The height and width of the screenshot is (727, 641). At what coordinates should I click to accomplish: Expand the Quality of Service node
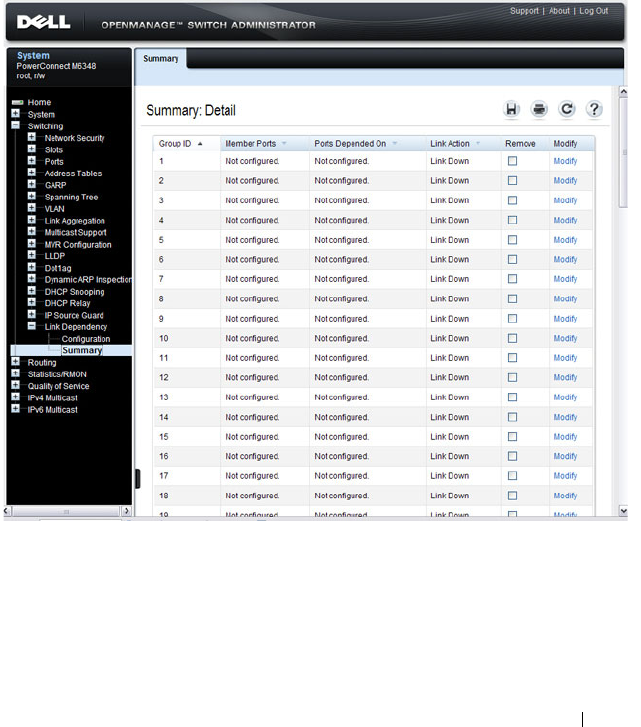[15, 385]
